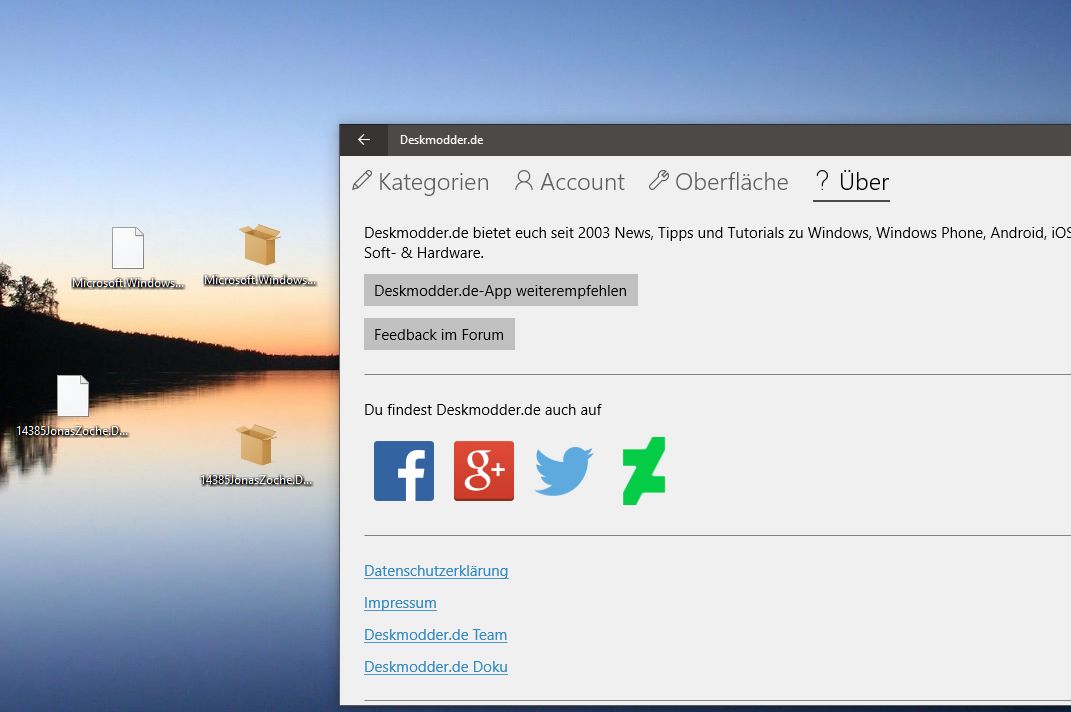Open the Oberfläche tab
Image resolution: width=1071 pixels, height=712 pixels.
click(718, 182)
